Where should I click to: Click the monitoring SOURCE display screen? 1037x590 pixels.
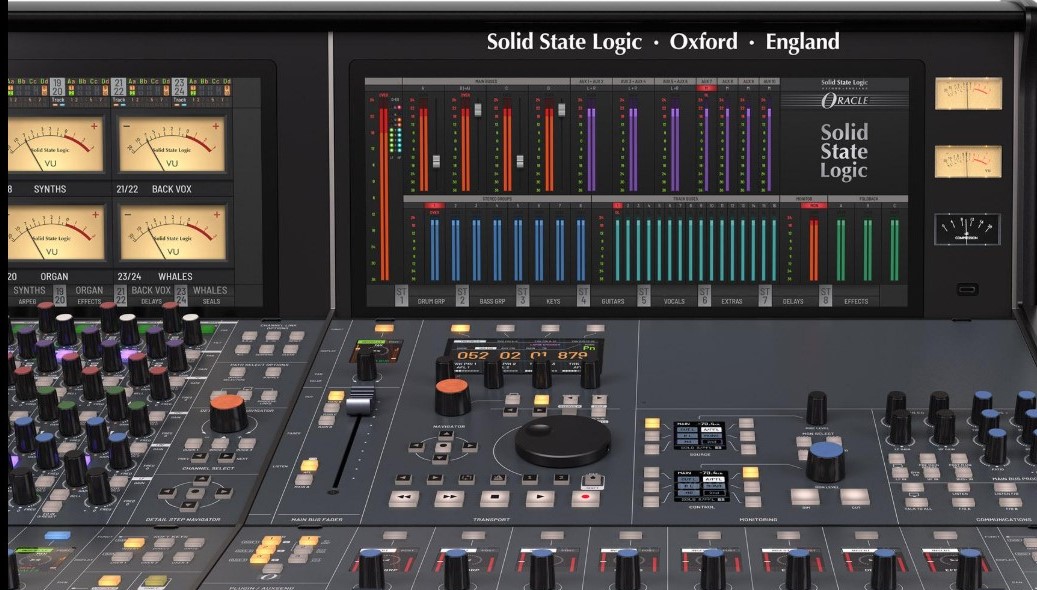tap(699, 435)
